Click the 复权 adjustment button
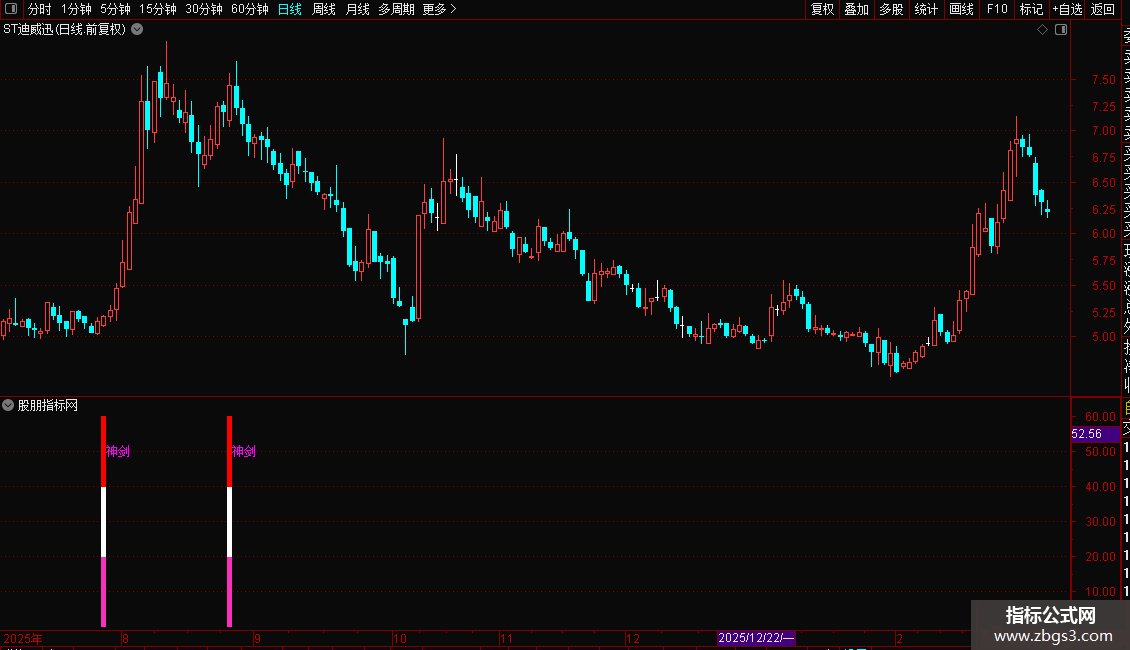Screen dimensions: 1130x650 coord(822,9)
